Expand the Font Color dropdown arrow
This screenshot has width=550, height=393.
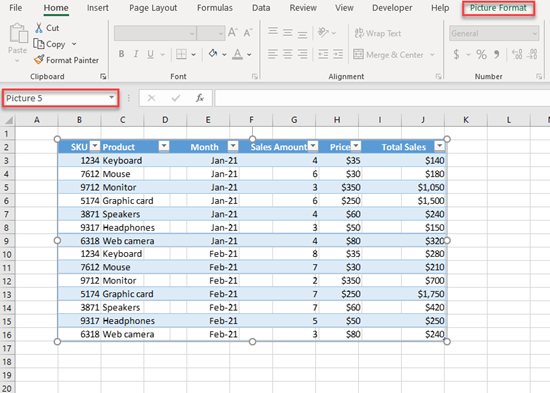[x=249, y=54]
